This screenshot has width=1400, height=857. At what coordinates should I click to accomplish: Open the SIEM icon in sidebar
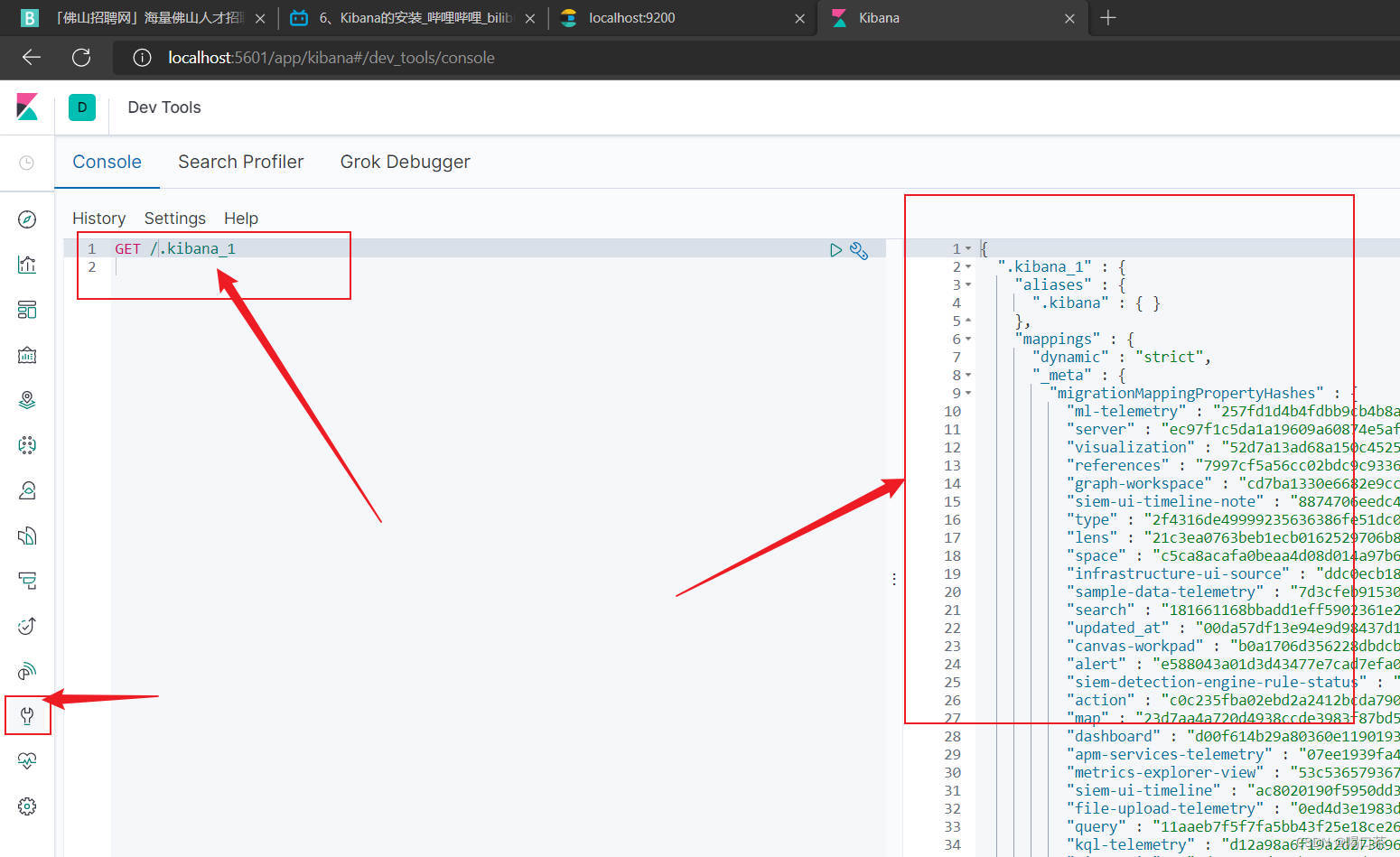tap(27, 671)
